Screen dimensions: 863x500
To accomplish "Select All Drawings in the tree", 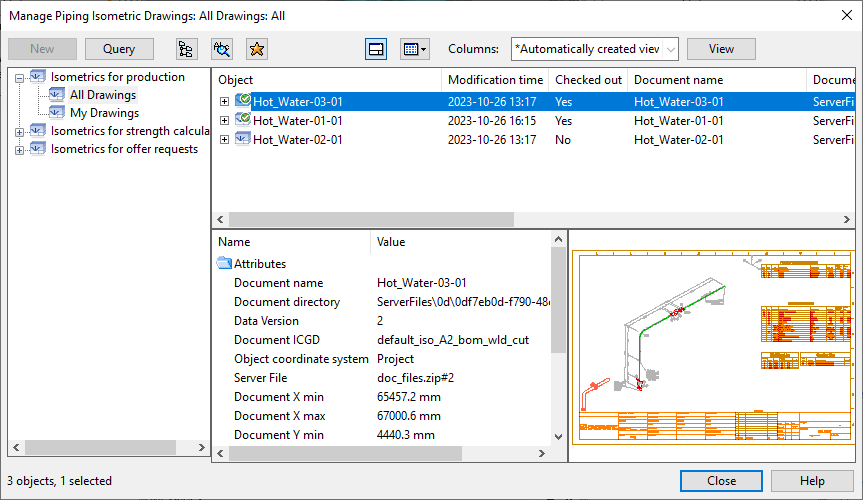I will tap(103, 95).
